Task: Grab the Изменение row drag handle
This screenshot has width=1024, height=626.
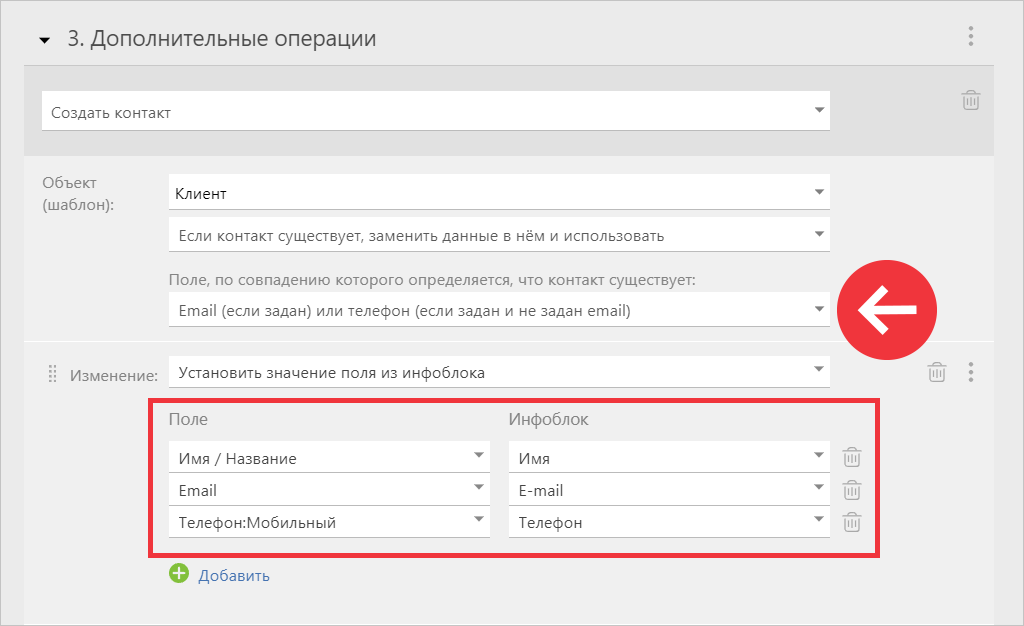Action: pos(52,374)
